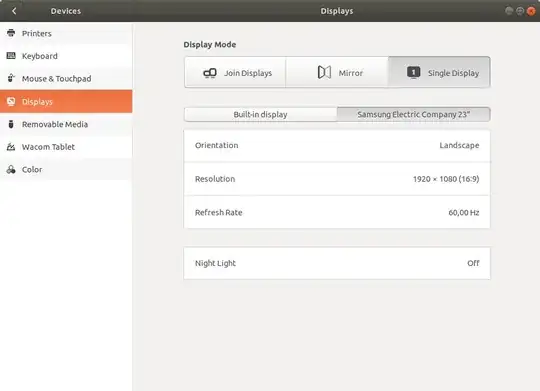This screenshot has height=391, width=540.
Task: Open the Orientation Landscape dropdown
Action: click(x=337, y=145)
